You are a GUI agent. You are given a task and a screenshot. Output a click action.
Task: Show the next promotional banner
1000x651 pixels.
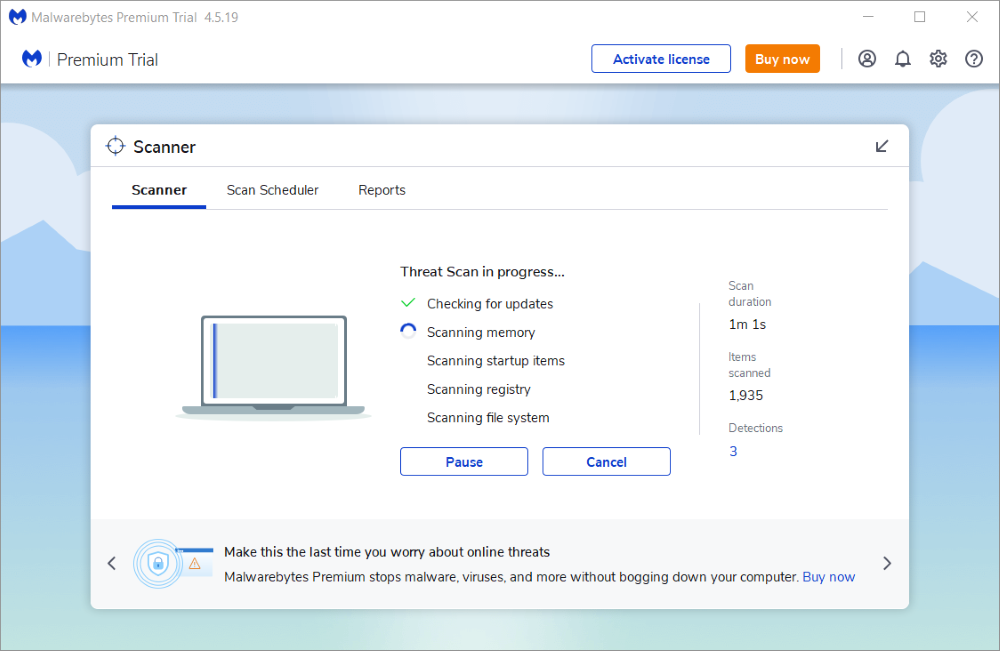click(887, 563)
